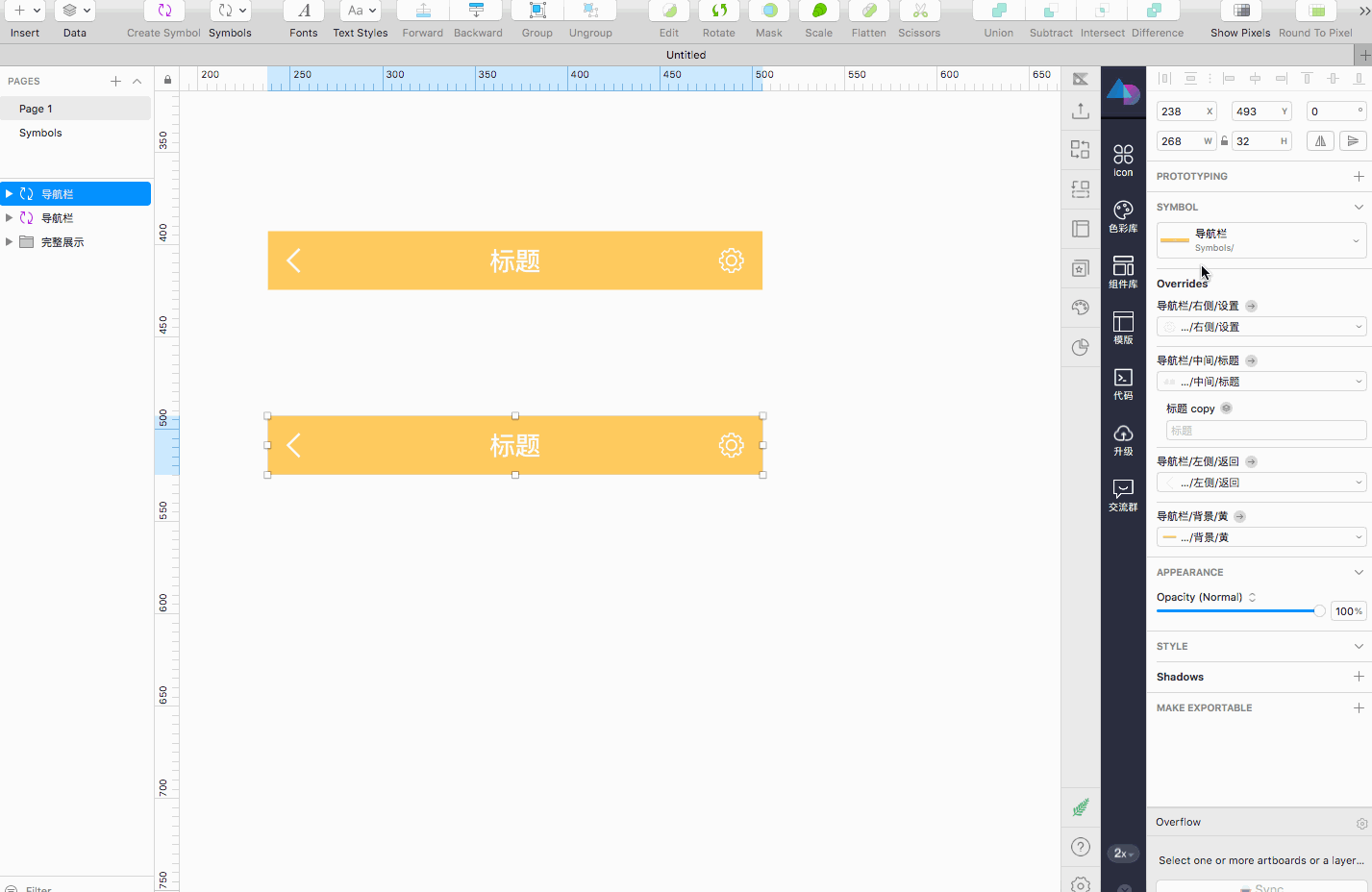Collapse the Pages list chevron
Viewport: 1372px width, 892px height.
click(x=137, y=82)
